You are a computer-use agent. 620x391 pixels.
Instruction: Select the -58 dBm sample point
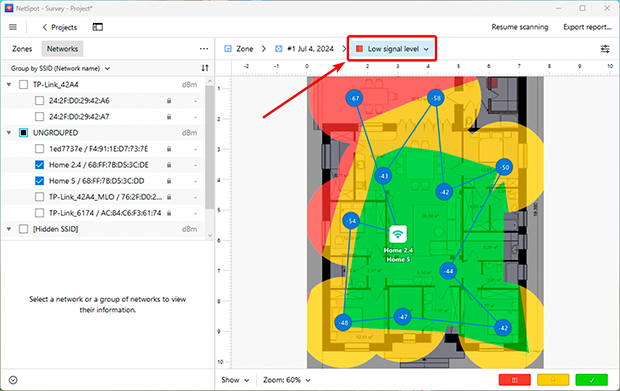pos(436,98)
